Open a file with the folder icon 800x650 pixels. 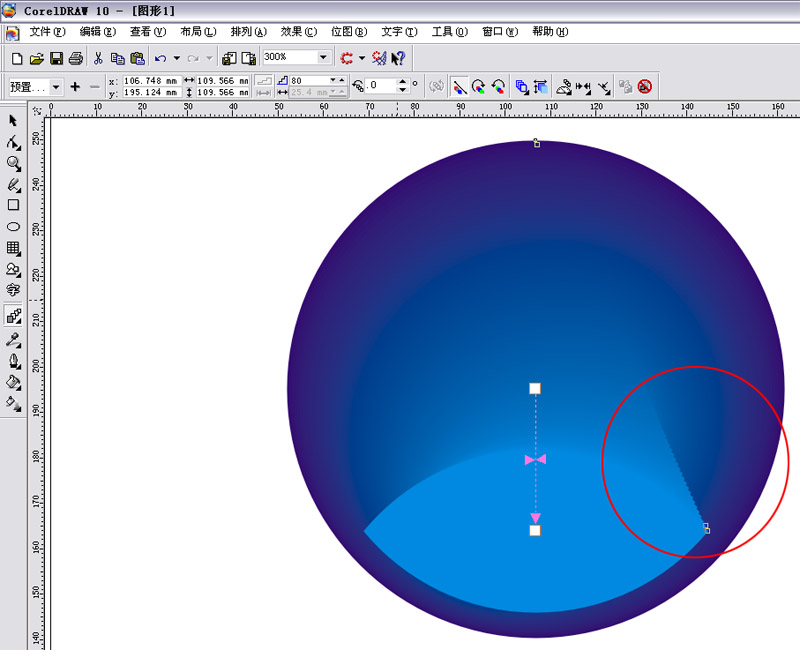tap(36, 59)
